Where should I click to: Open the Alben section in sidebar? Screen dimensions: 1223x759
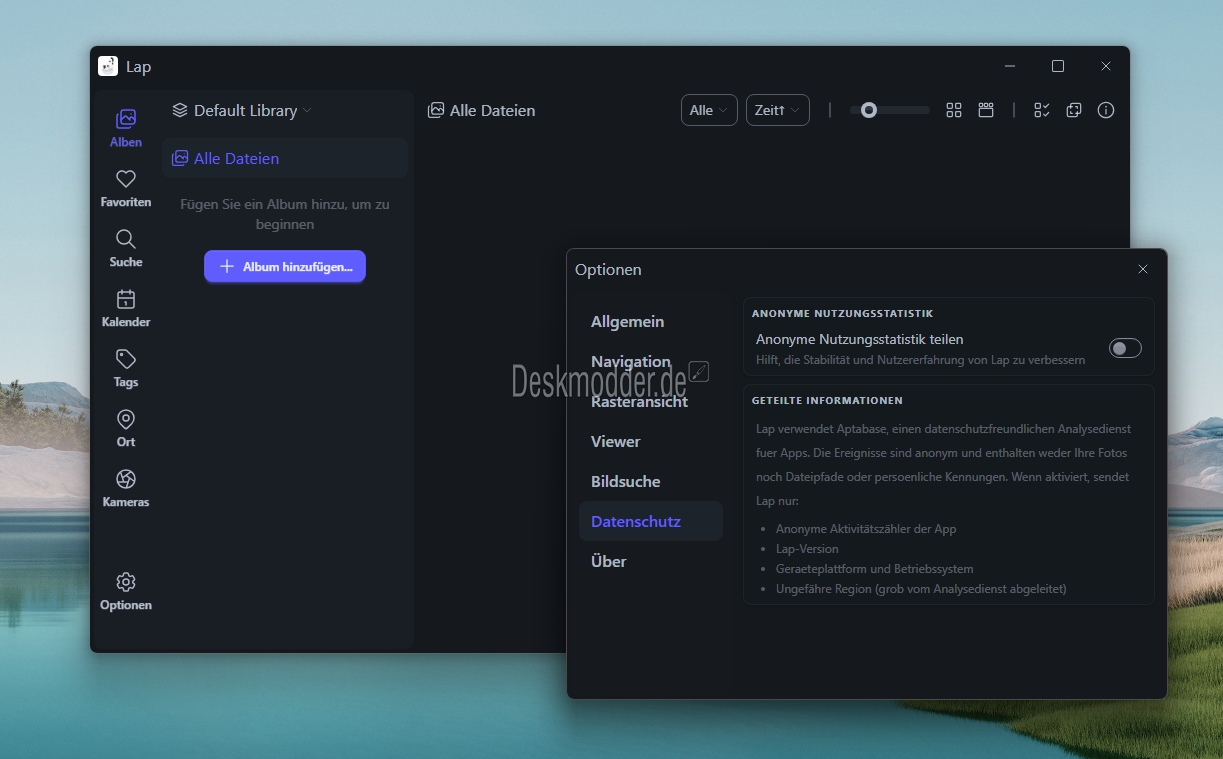[126, 129]
